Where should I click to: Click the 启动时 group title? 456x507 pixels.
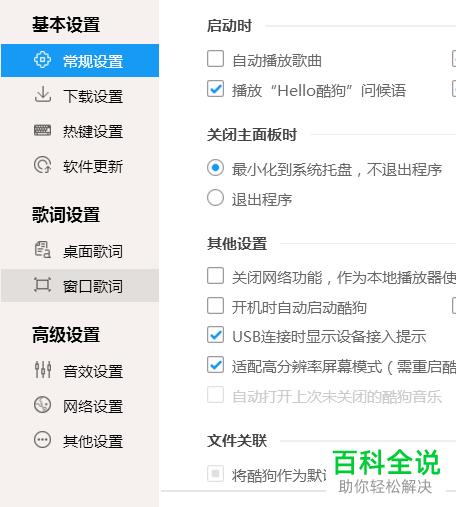(x=229, y=26)
